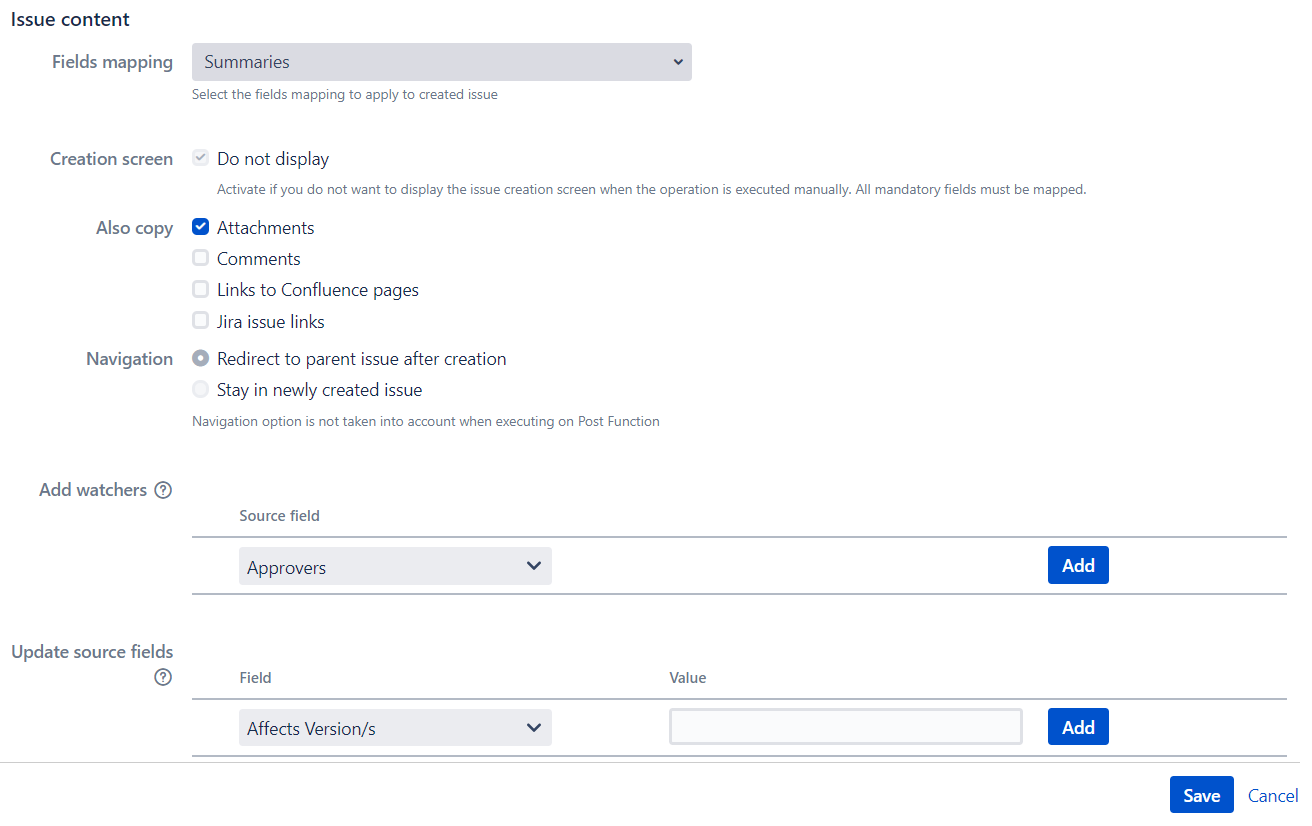The width and height of the screenshot is (1312, 826).
Task: Click the Value input field
Action: point(845,727)
